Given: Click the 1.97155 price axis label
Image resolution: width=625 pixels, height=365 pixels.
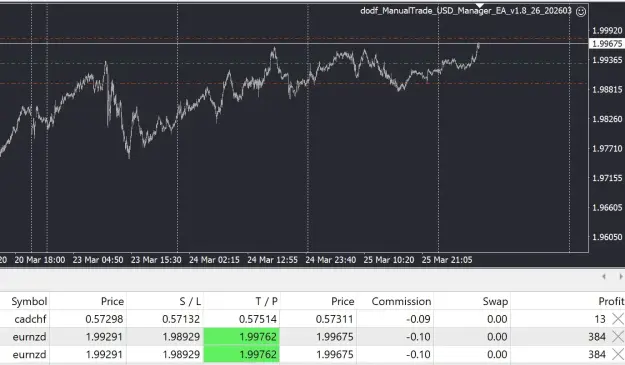Looking at the screenshot, I should (607, 178).
